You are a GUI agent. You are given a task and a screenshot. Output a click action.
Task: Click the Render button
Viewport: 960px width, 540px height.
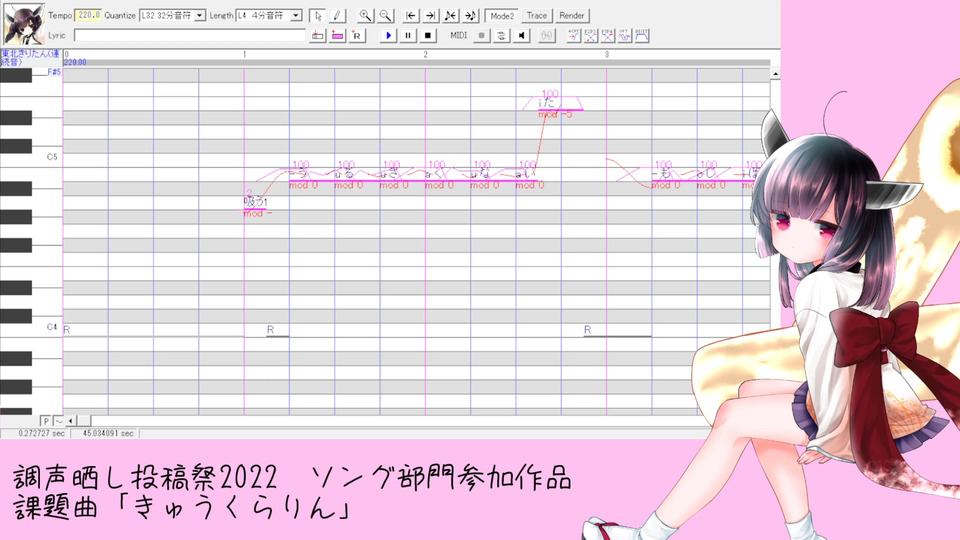pyautogui.click(x=572, y=15)
